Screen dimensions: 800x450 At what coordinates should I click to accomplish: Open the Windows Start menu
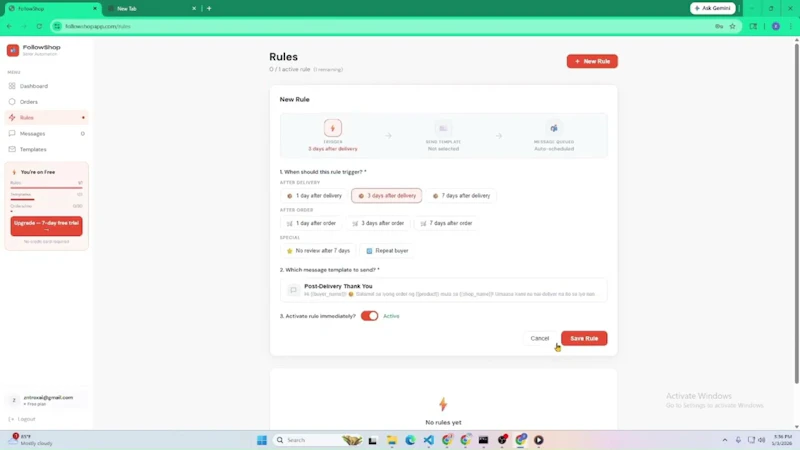coord(262,440)
